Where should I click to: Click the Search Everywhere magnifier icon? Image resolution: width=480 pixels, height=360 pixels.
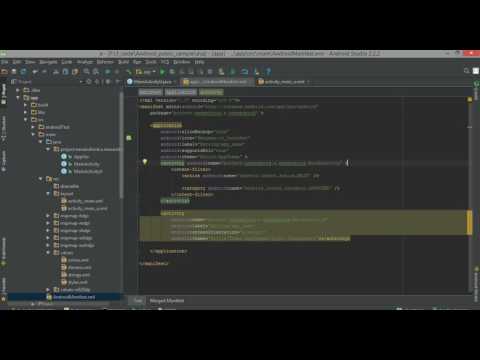click(x=466, y=71)
